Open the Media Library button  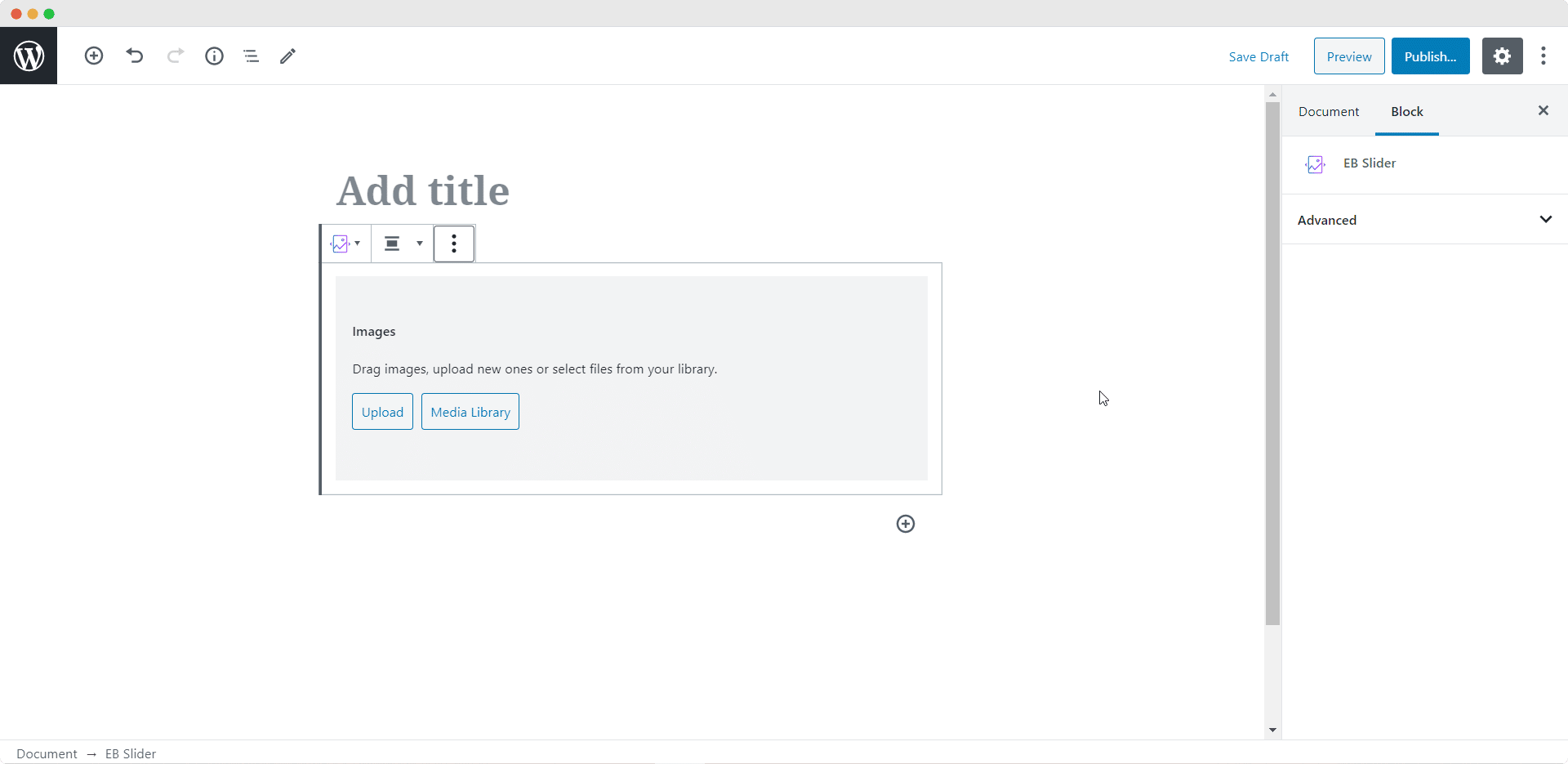click(x=470, y=412)
